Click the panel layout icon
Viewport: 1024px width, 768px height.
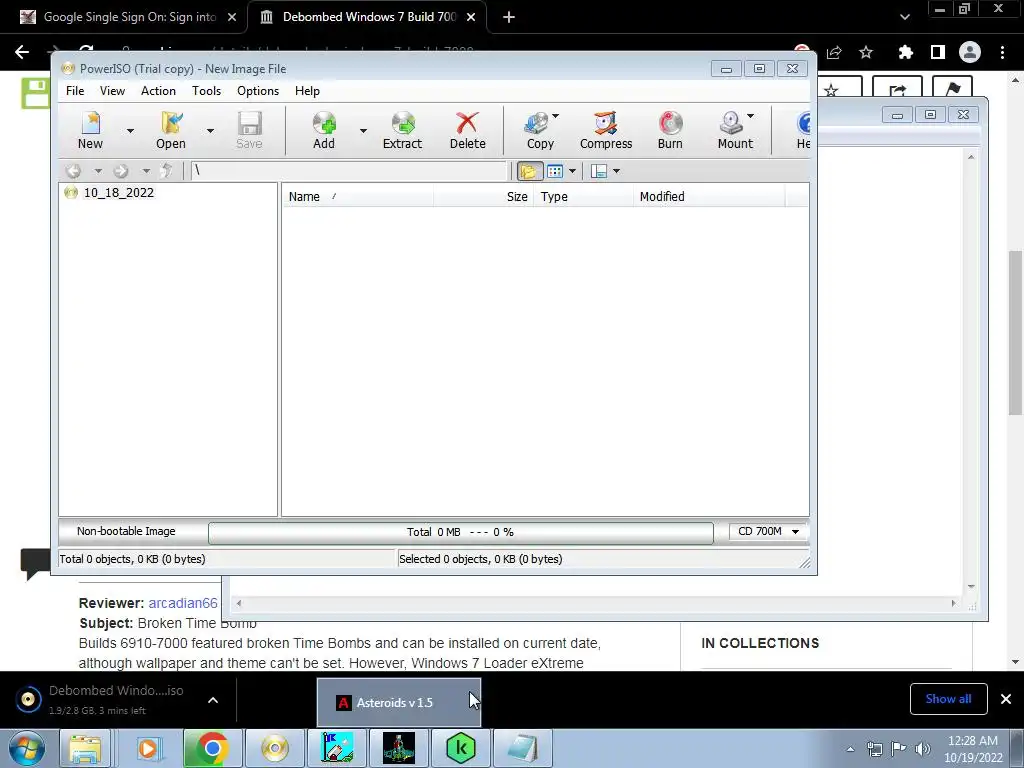599,171
